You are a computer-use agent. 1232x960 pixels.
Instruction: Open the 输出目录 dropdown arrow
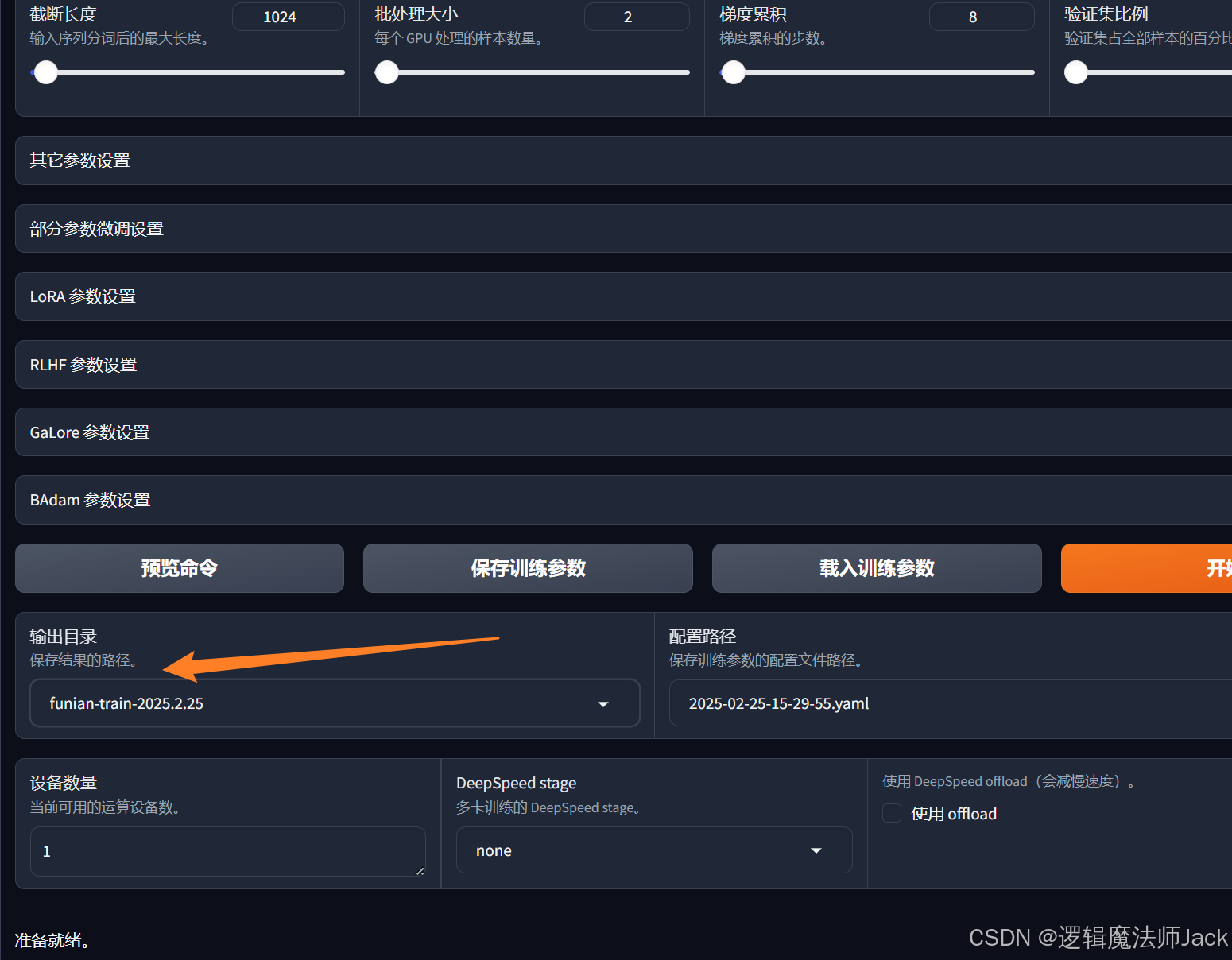(603, 704)
